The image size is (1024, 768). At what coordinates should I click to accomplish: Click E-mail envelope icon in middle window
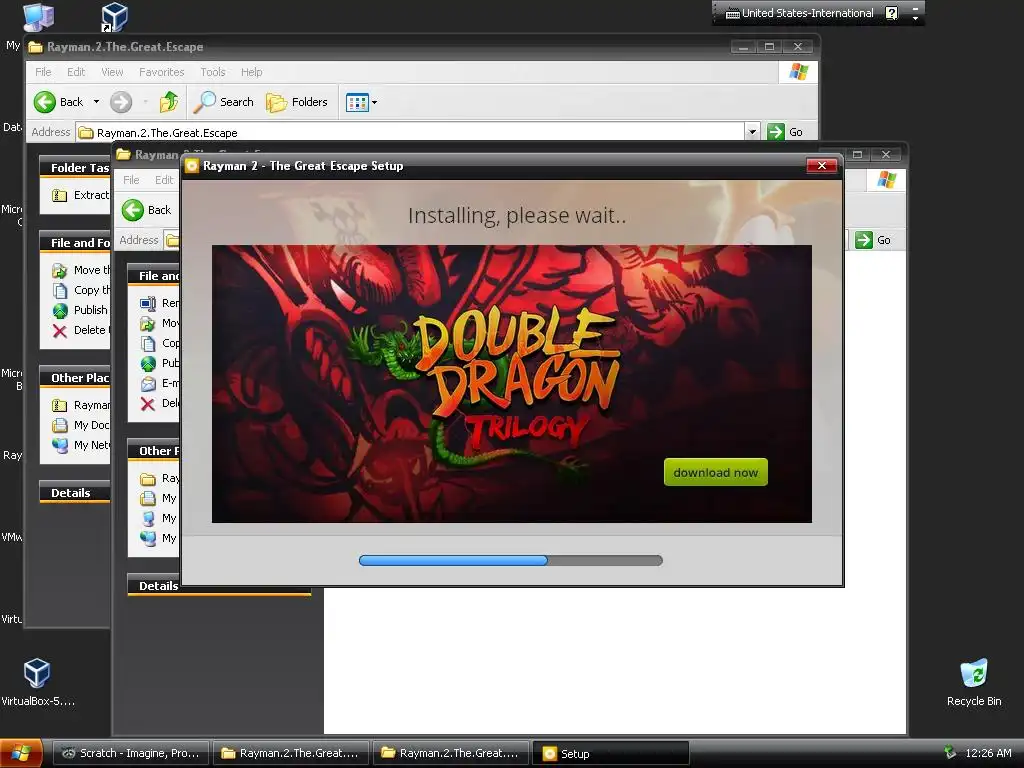click(x=148, y=383)
